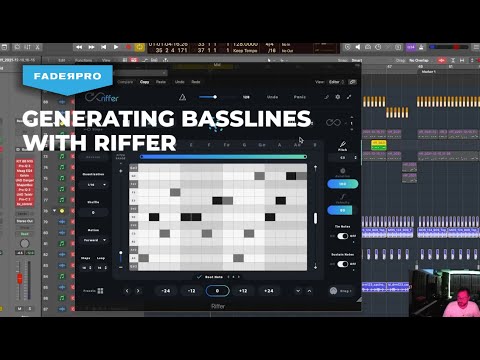The width and height of the screenshot is (480, 360).
Task: Open the Drag No Overlap dropdown
Action: point(419,60)
